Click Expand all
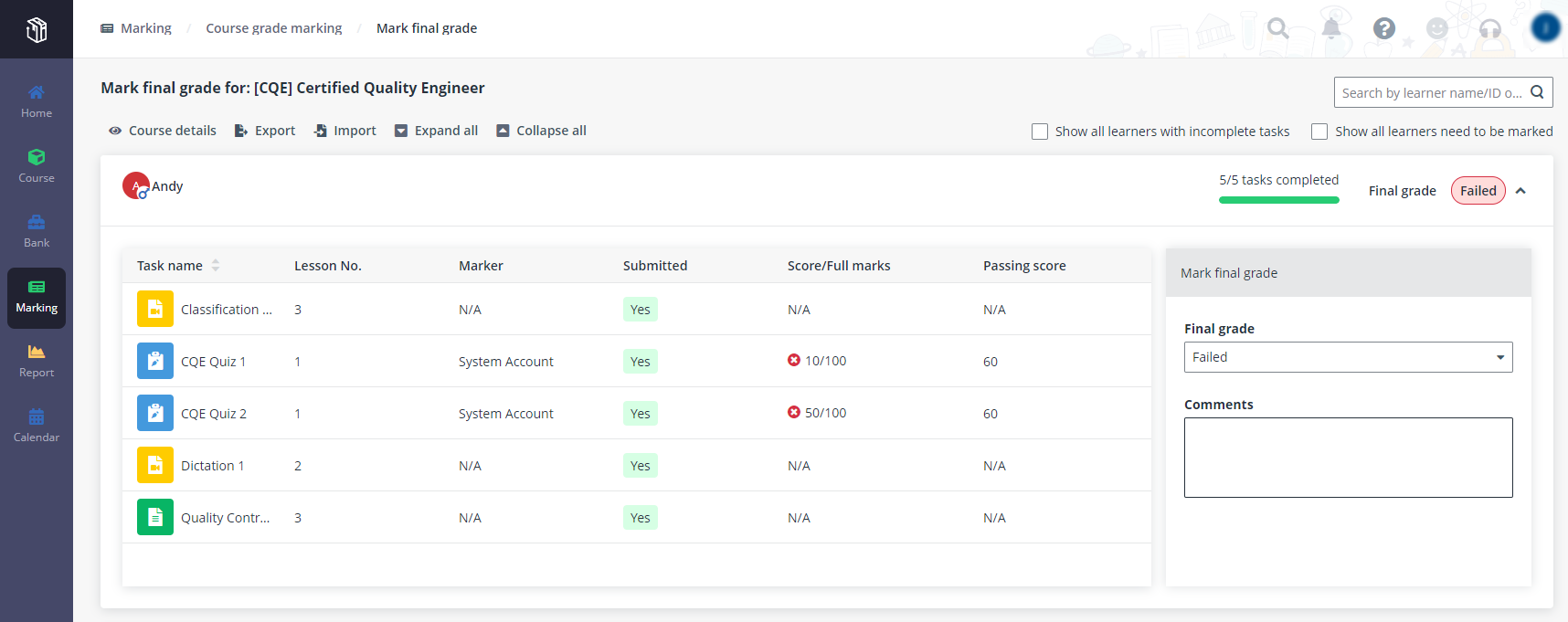The image size is (1568, 622). click(x=436, y=131)
